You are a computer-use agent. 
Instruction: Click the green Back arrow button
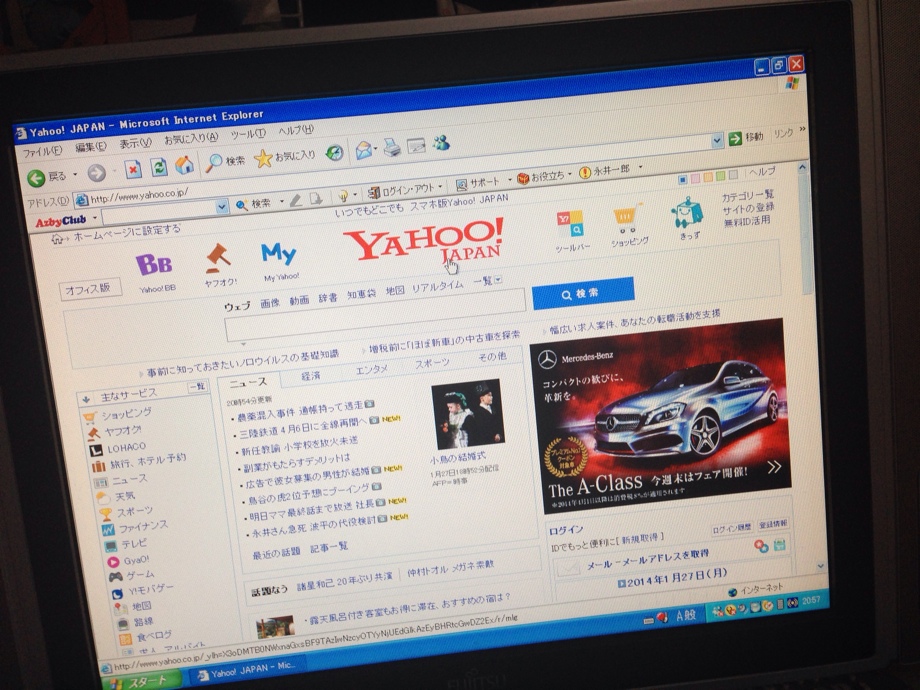(36, 177)
